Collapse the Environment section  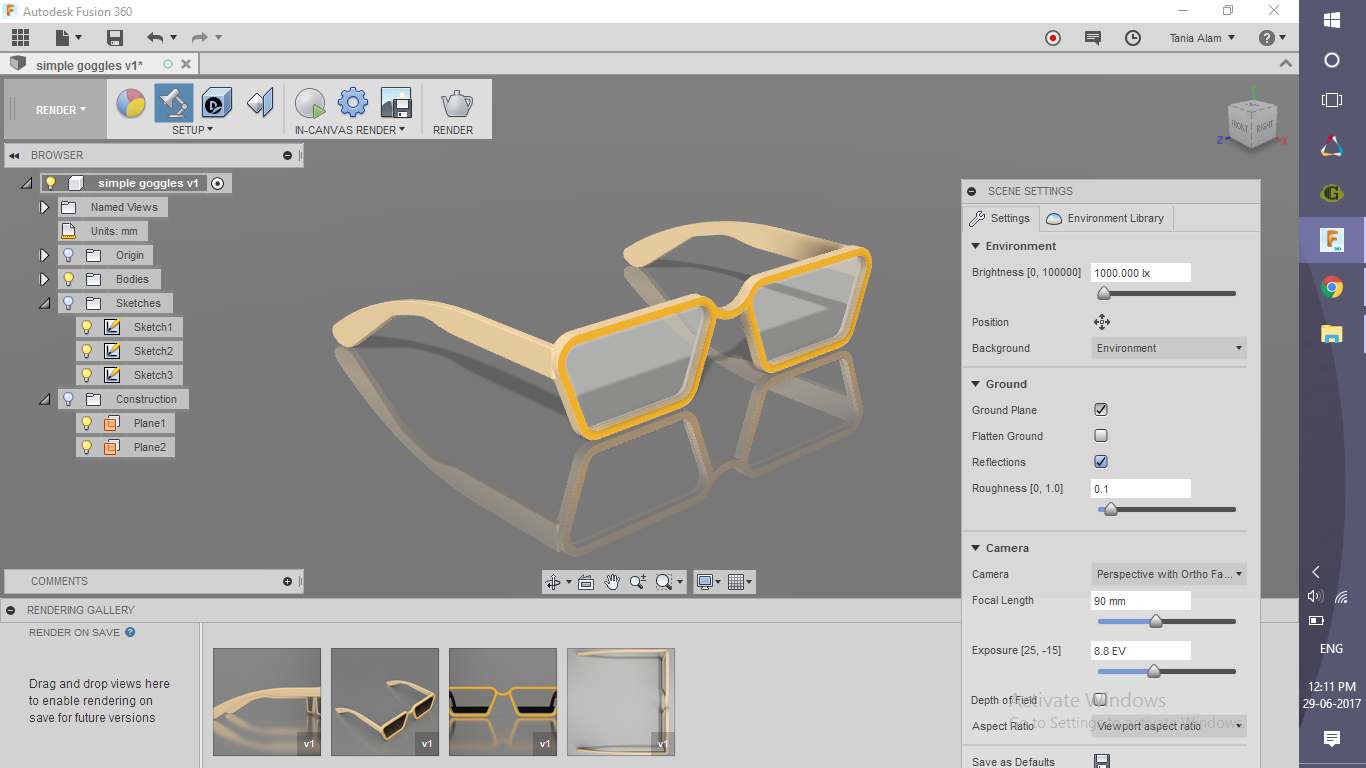976,246
